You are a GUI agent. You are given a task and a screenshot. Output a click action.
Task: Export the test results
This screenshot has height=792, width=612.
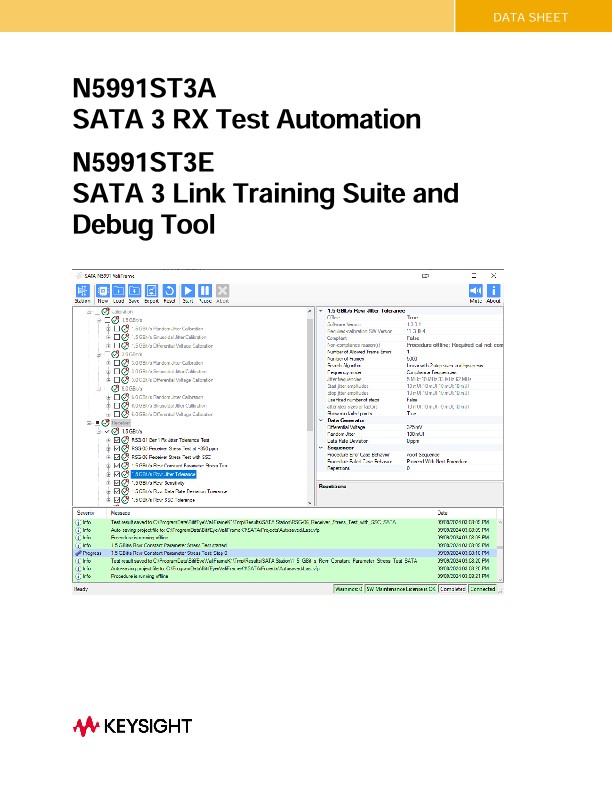coord(151,291)
